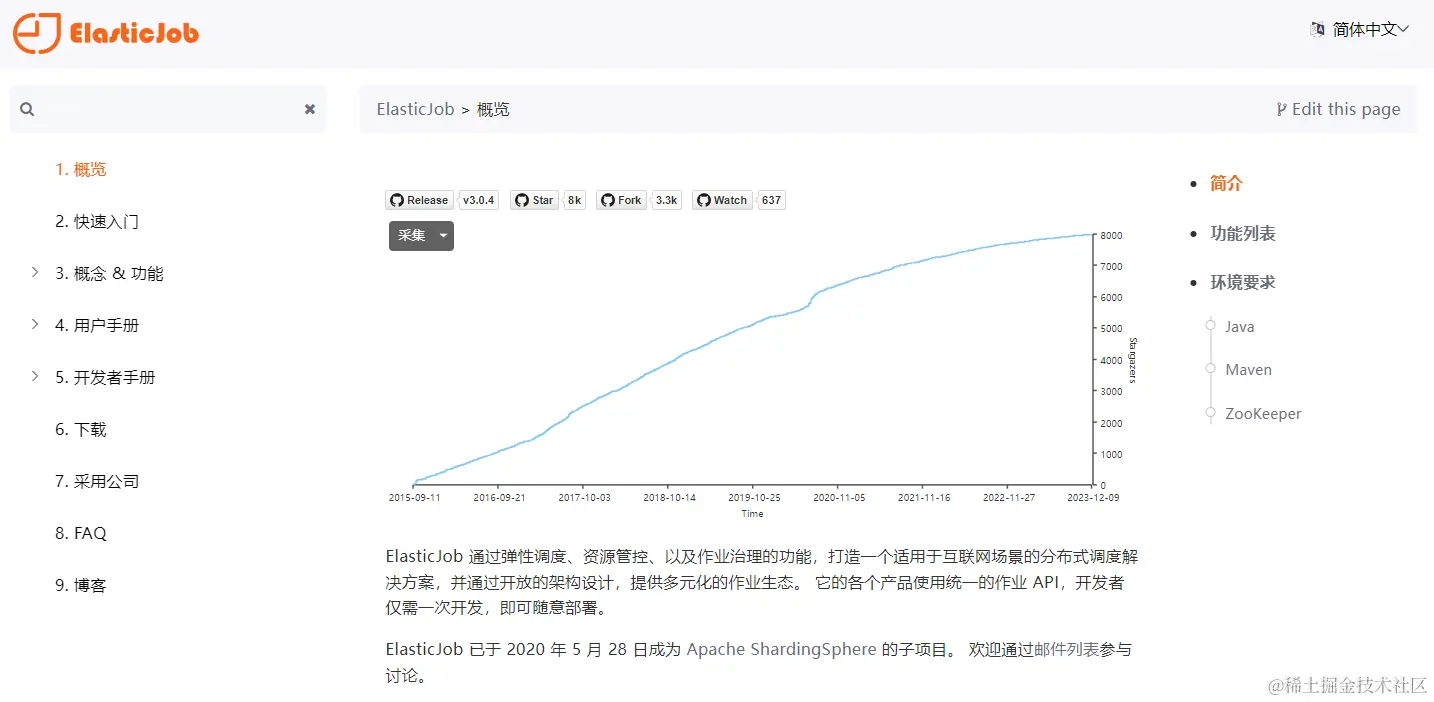The width and height of the screenshot is (1434, 702).
Task: Open 2. 快速入门 in the sidebar
Action: [x=97, y=221]
